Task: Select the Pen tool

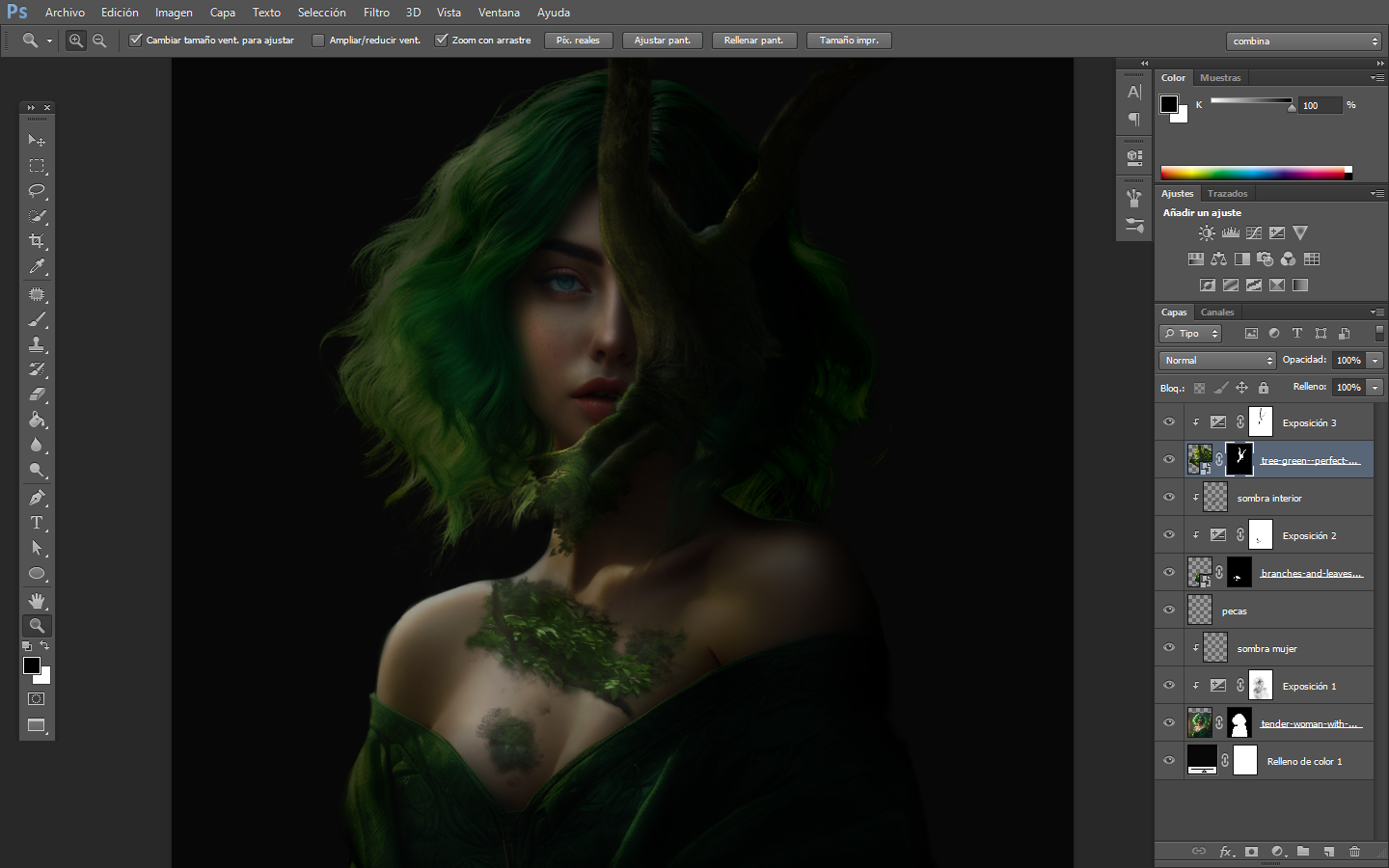Action: [x=37, y=498]
